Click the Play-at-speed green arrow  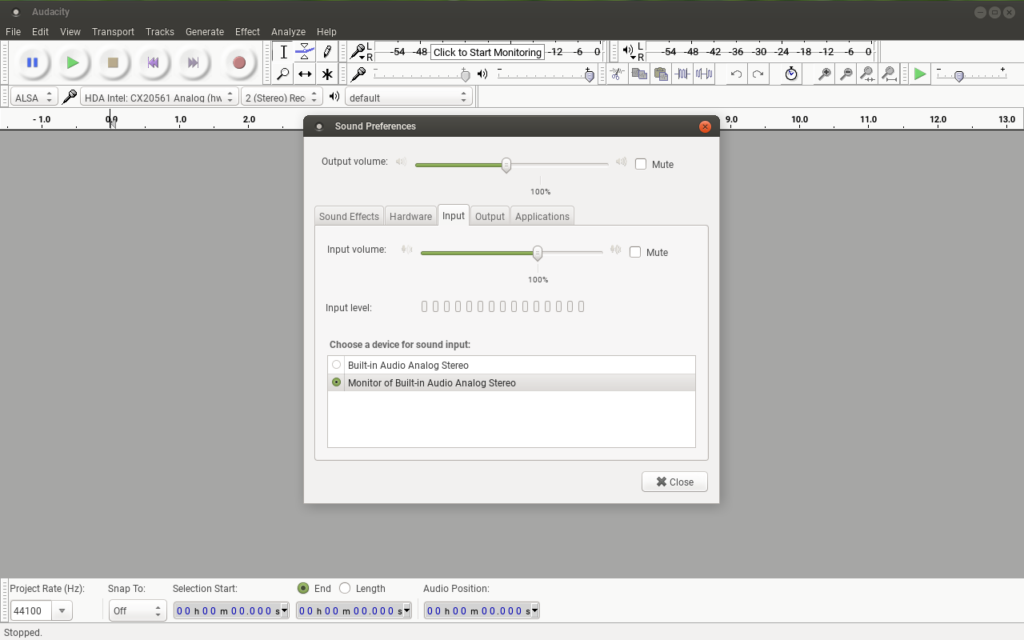coord(920,74)
